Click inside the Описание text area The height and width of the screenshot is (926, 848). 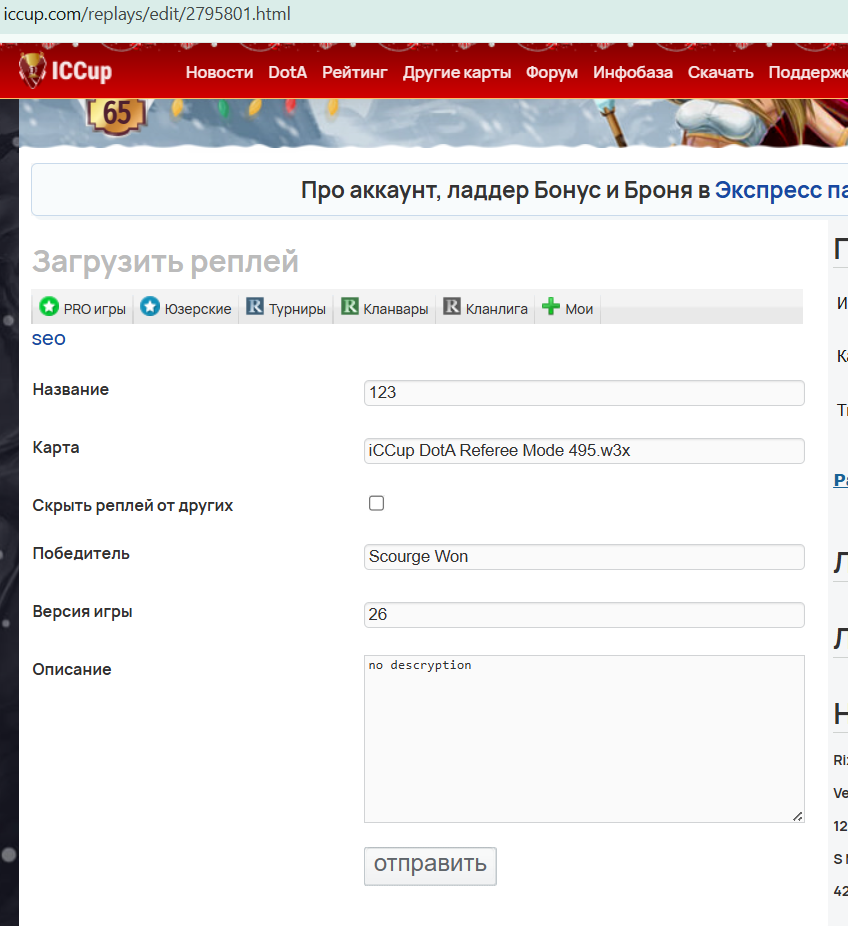(584, 739)
